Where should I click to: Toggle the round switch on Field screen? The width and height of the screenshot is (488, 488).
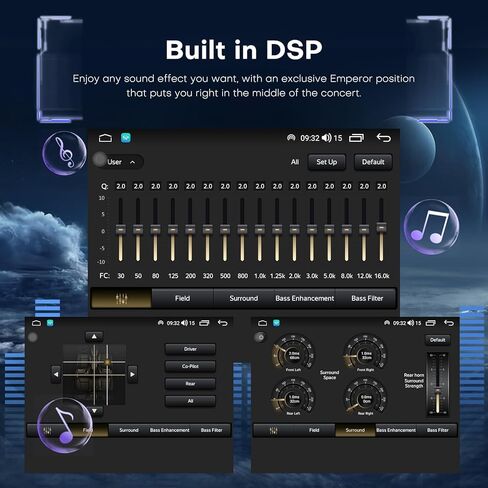click(33, 337)
